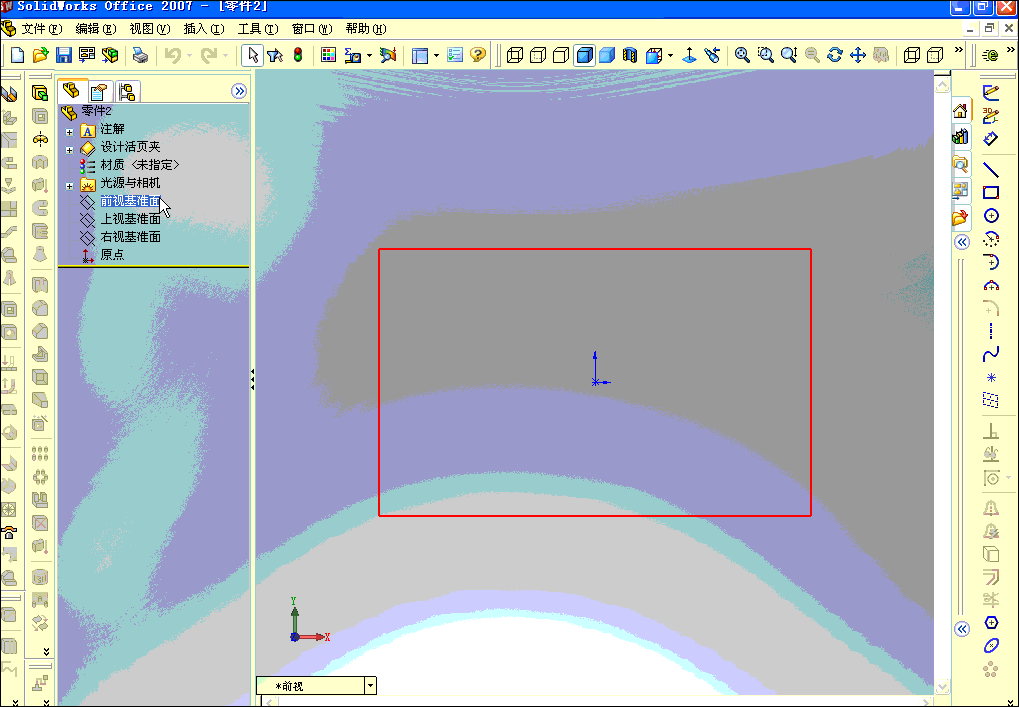Select the Pan four-arrow icon
This screenshot has width=1019, height=707.
point(858,55)
